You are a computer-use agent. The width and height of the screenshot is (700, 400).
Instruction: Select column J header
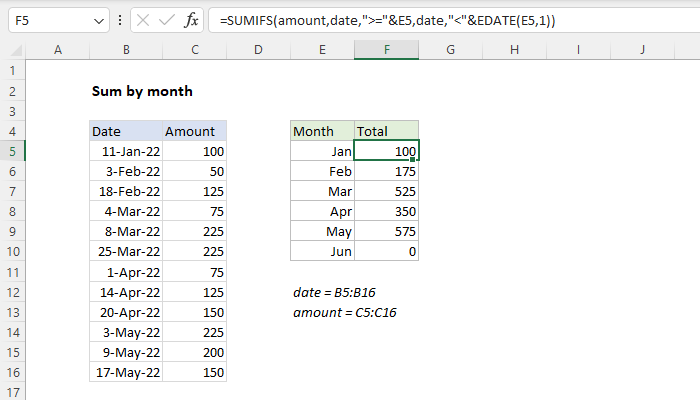pyautogui.click(x=642, y=50)
